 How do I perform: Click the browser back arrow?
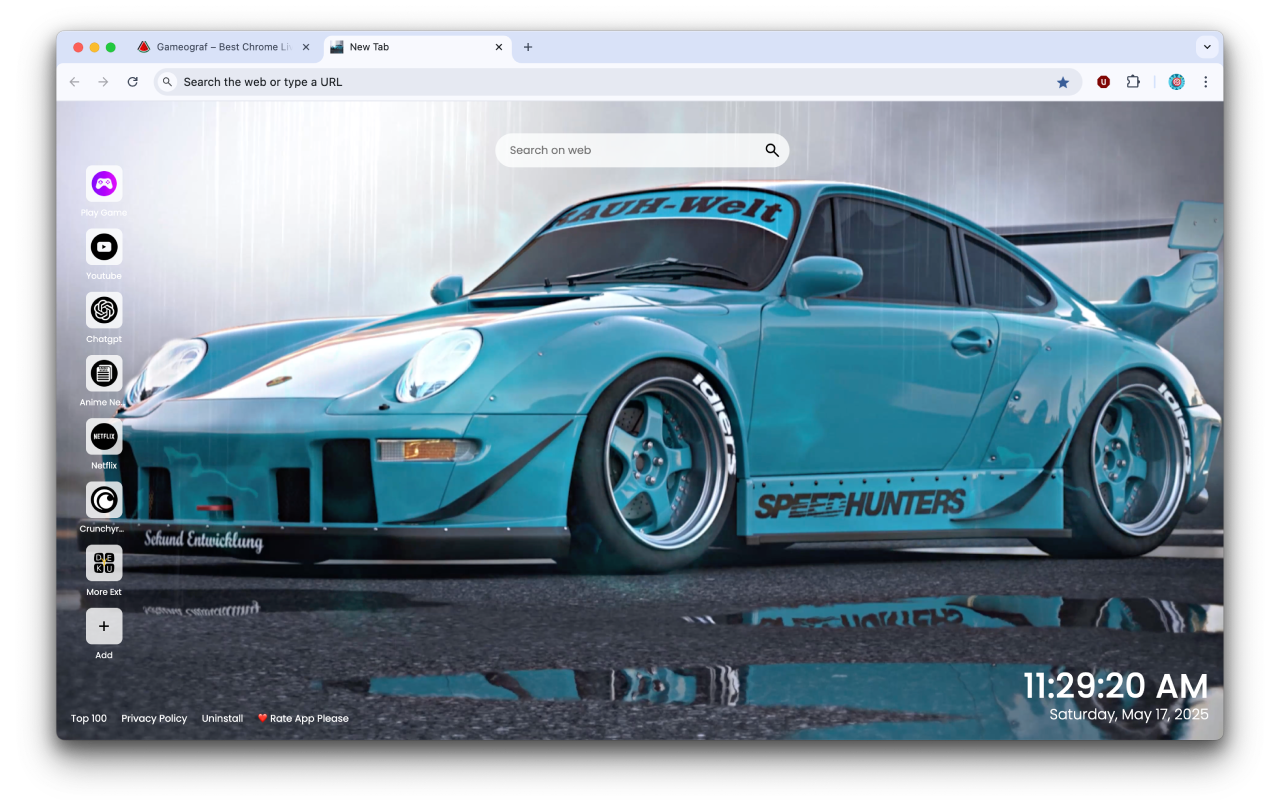(x=74, y=82)
